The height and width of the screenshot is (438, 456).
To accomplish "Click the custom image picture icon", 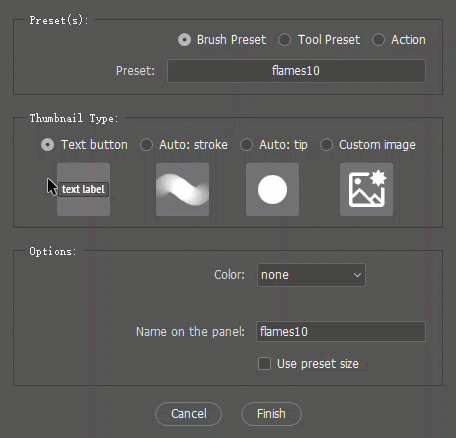I will coord(366,189).
